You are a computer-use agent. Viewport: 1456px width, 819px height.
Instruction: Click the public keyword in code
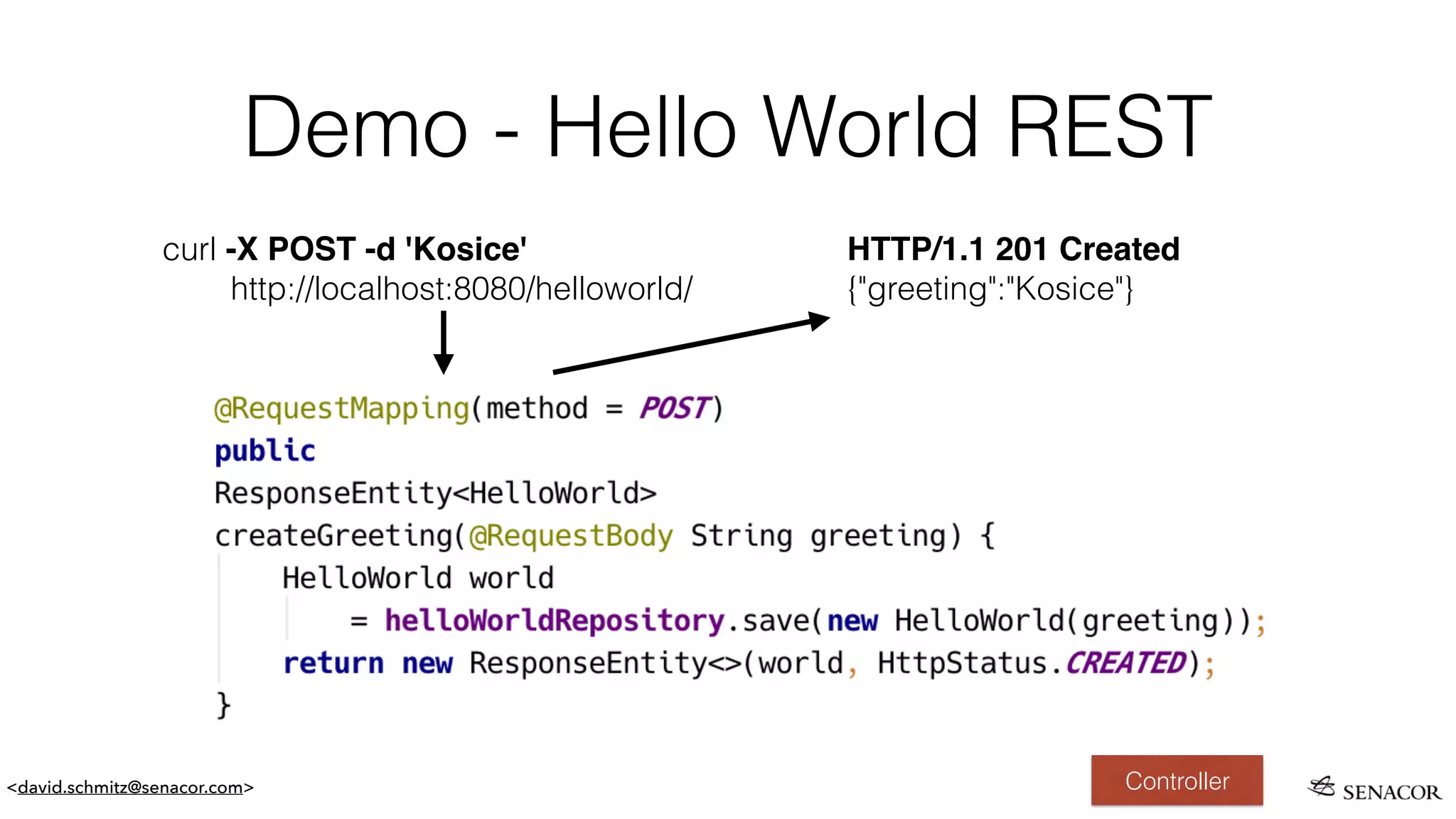264,451
